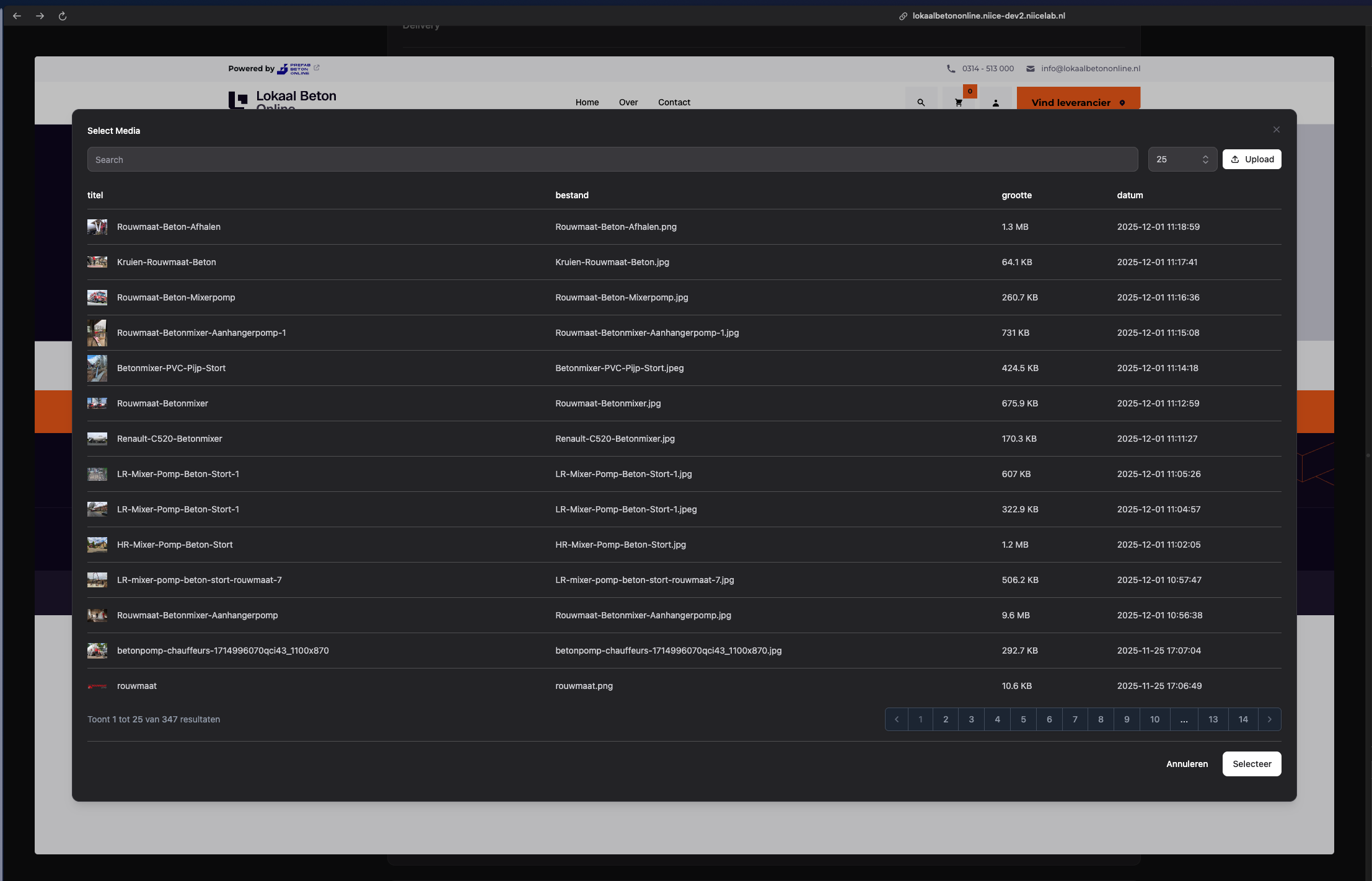This screenshot has height=881, width=1372.
Task: Click the browser forward arrow
Action: (40, 16)
